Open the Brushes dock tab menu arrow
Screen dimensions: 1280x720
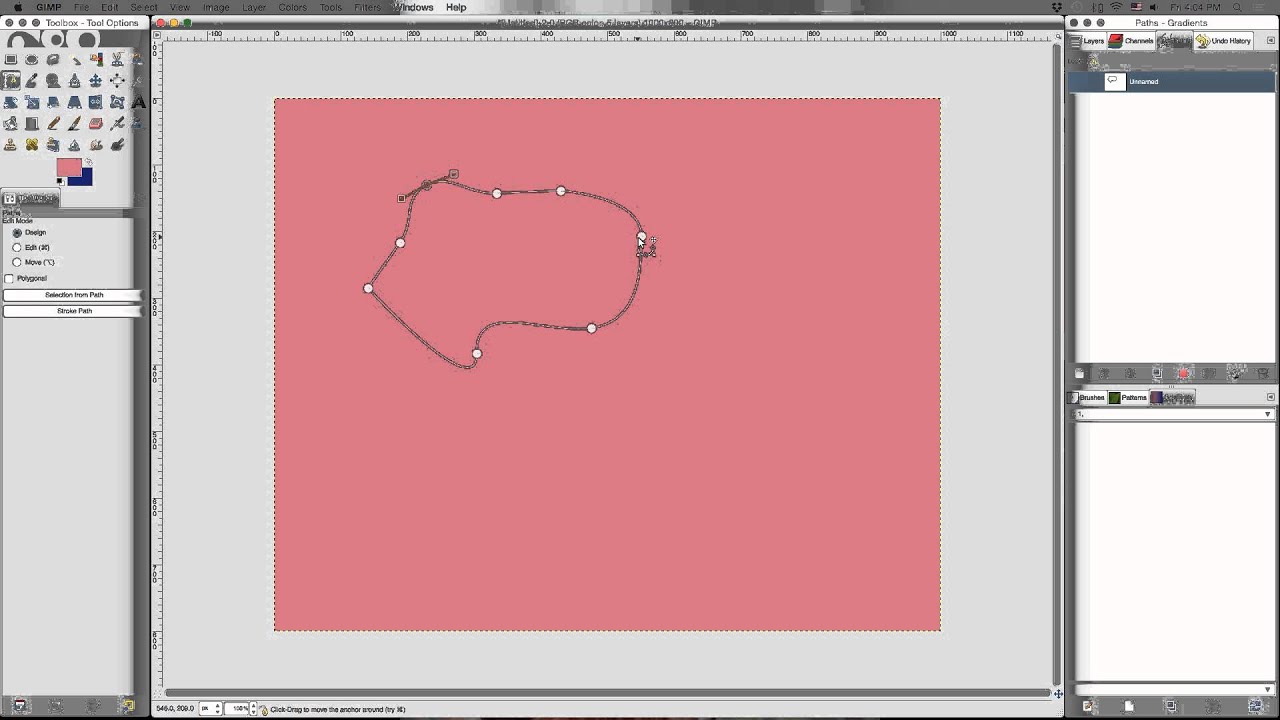click(1270, 397)
